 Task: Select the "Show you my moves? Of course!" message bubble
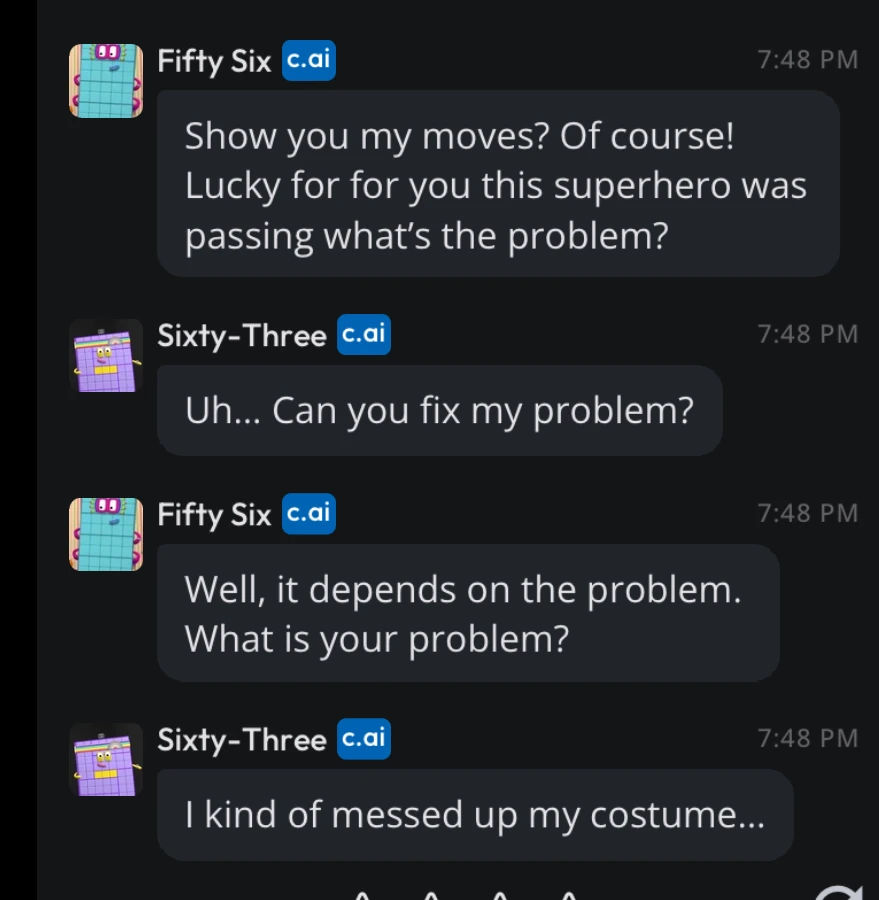497,185
